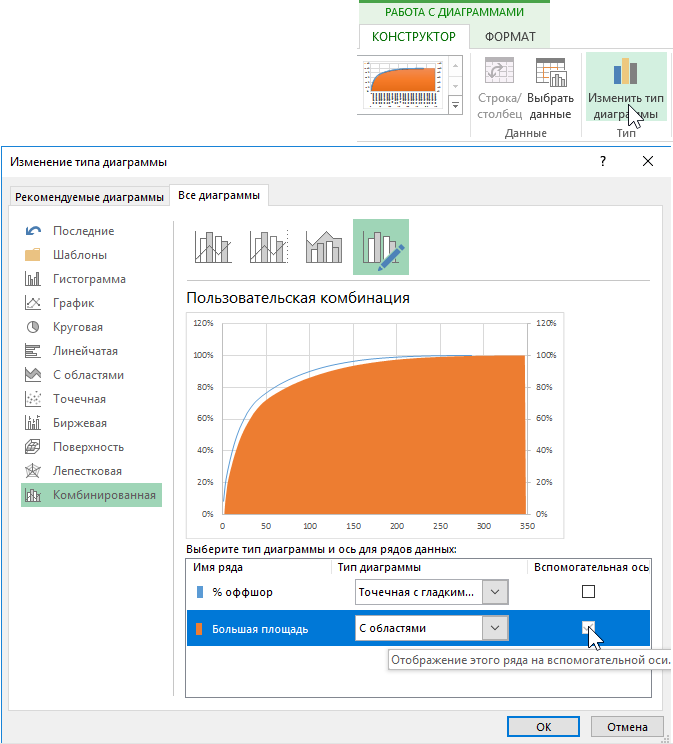
Task: Click the chart style thumbnail in ribbon
Action: (x=403, y=85)
